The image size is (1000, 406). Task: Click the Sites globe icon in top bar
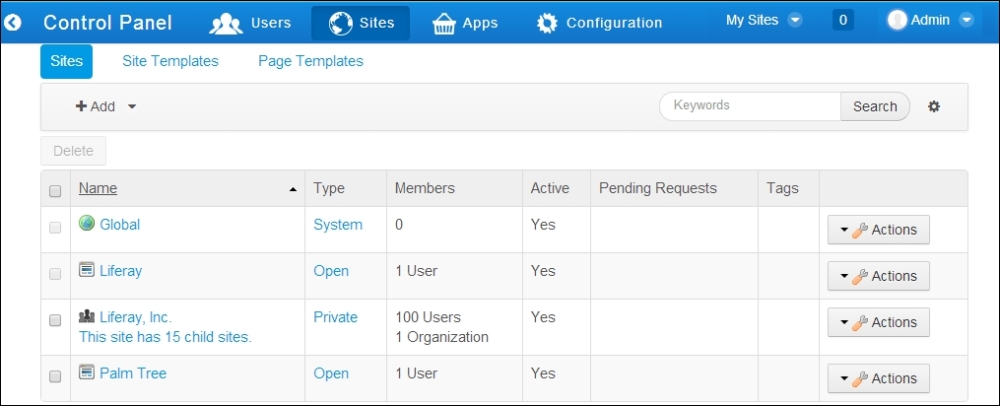(341, 24)
